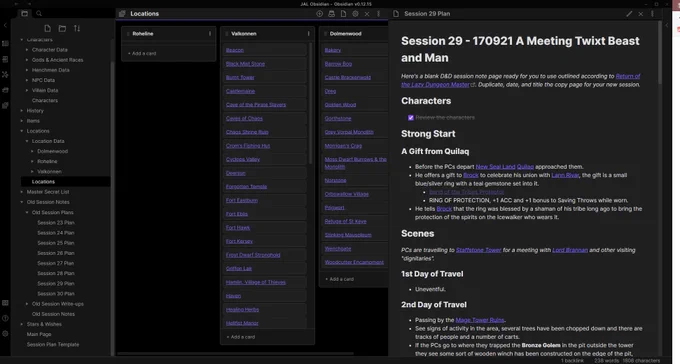Open Beacon link in Valkonnen list
This screenshot has width=680, height=364.
click(235, 50)
